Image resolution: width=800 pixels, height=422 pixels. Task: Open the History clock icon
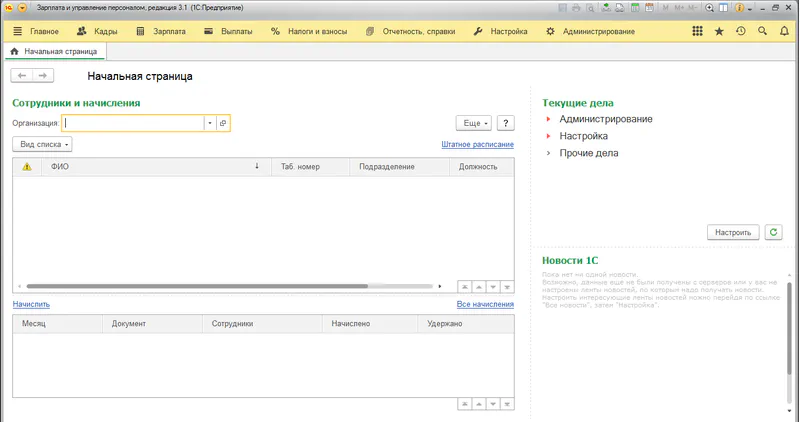(x=741, y=31)
